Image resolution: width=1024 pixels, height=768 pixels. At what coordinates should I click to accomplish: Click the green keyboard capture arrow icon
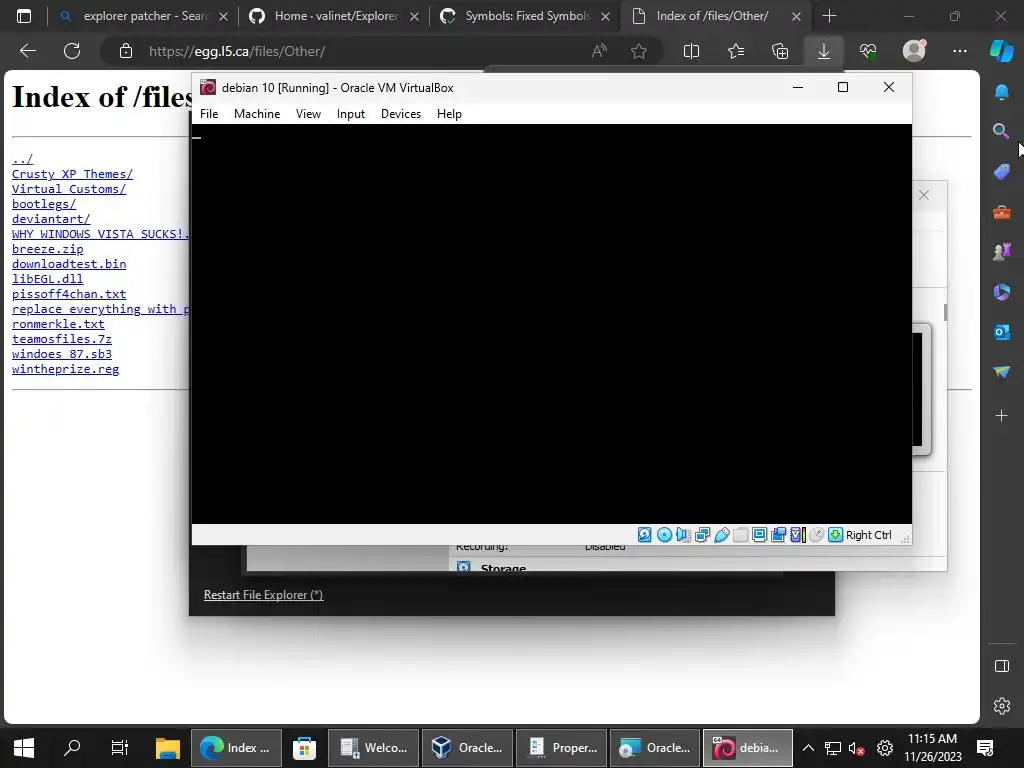click(835, 535)
